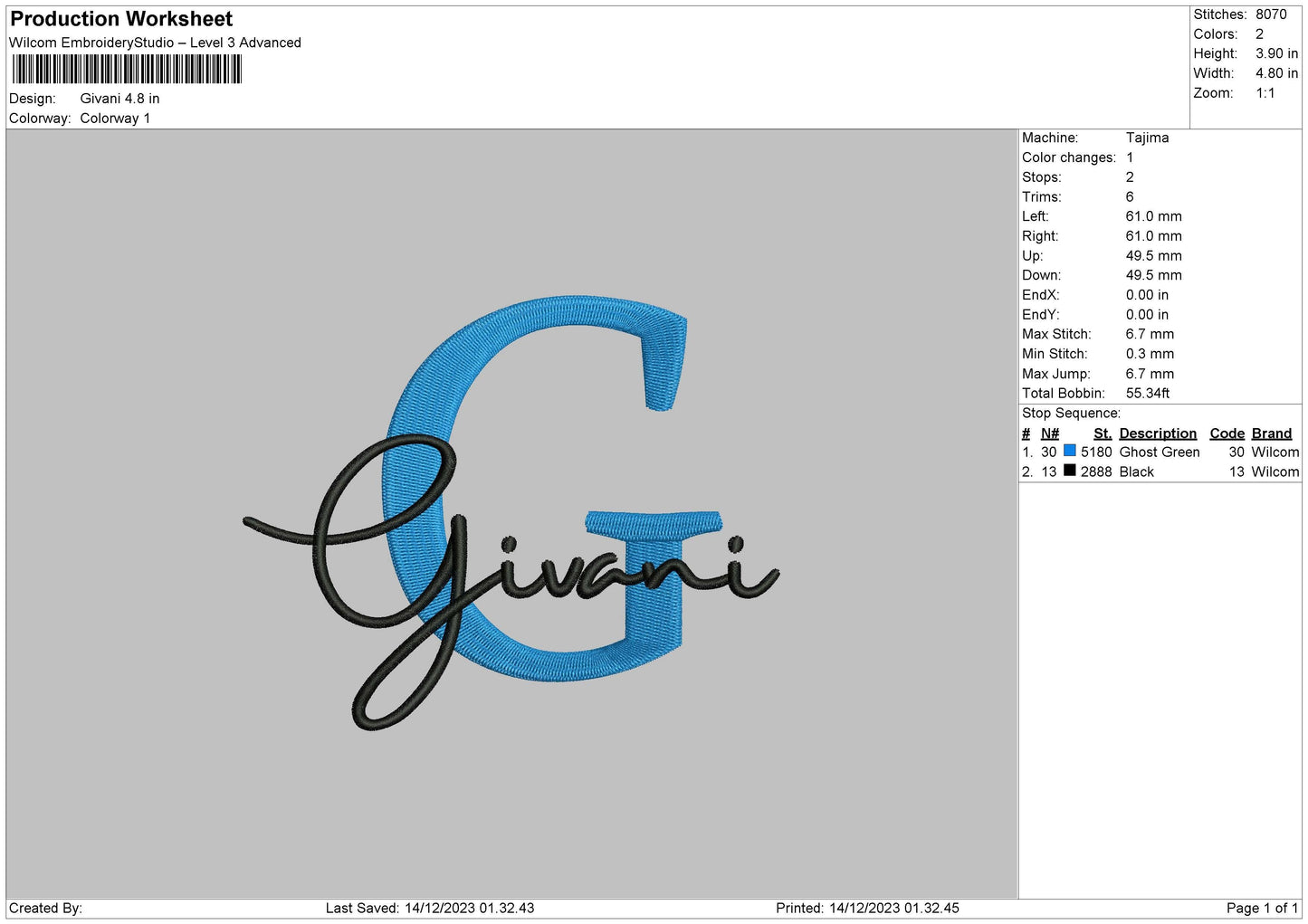Click the width value '4.80 in'
The width and height of the screenshot is (1308, 924).
tap(1276, 73)
